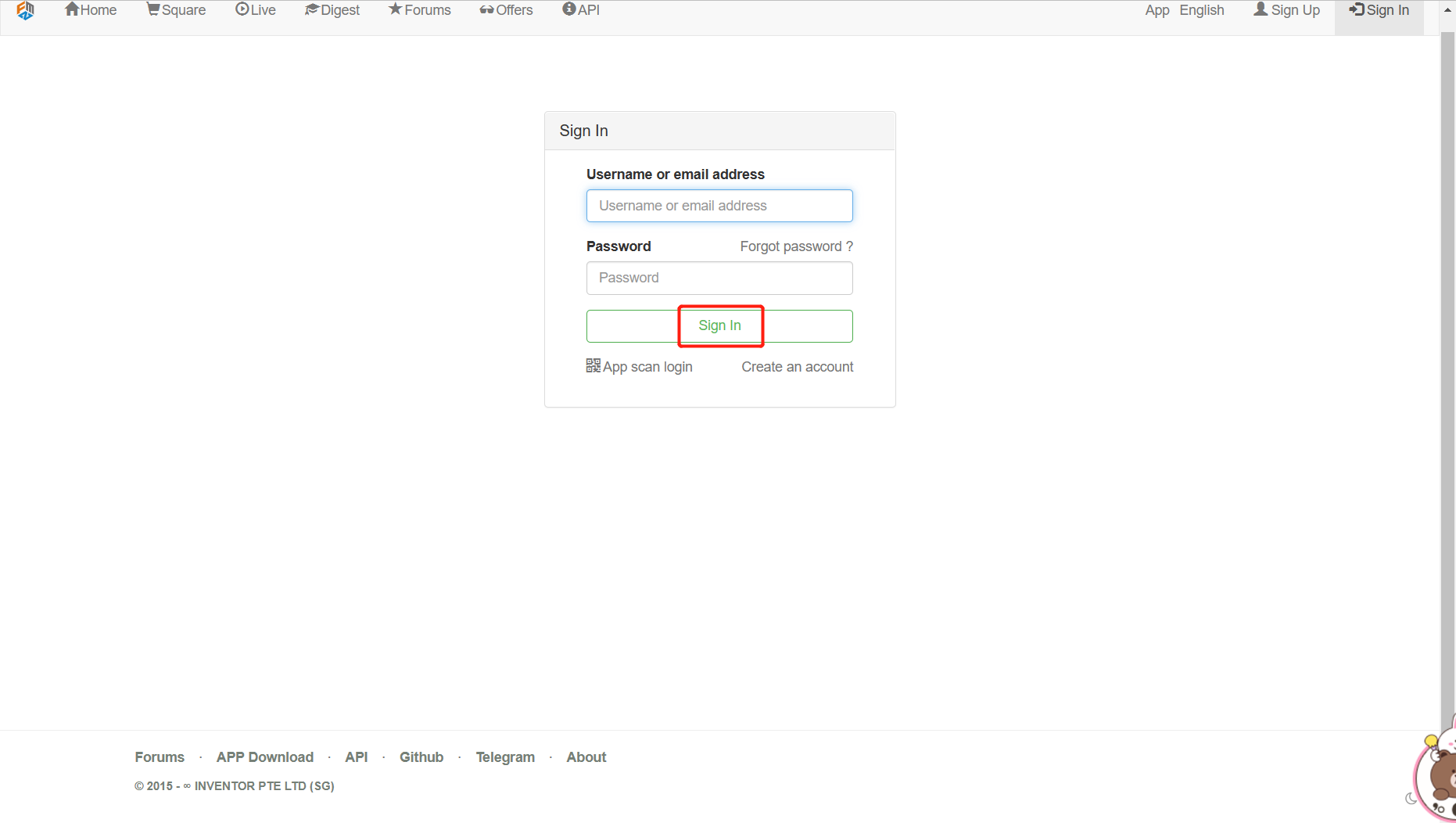Open the Sign Up page
The image size is (1456, 823).
pos(1287,10)
